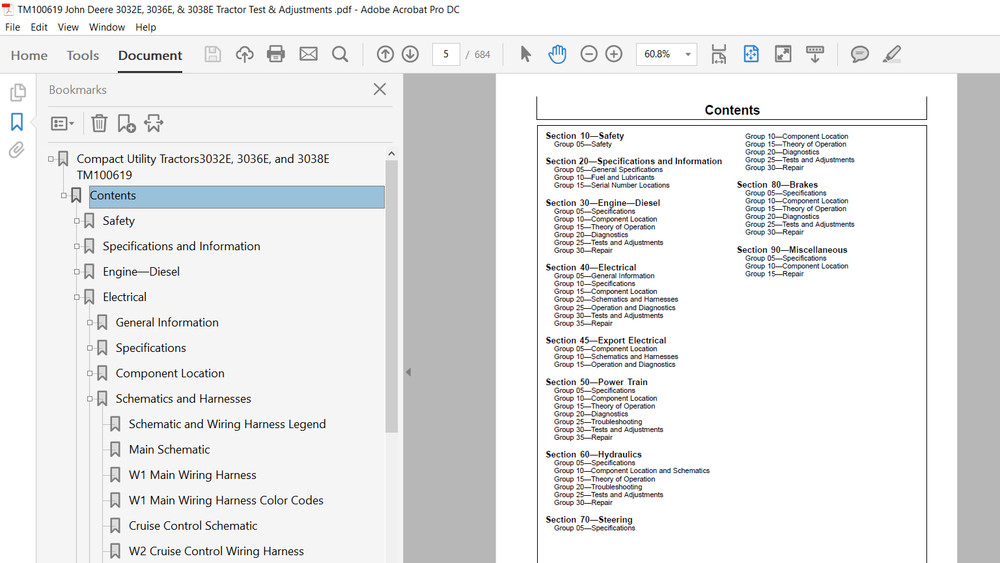Select the Specifications bookmark under Electrical
This screenshot has width=1000, height=563.
[151, 348]
